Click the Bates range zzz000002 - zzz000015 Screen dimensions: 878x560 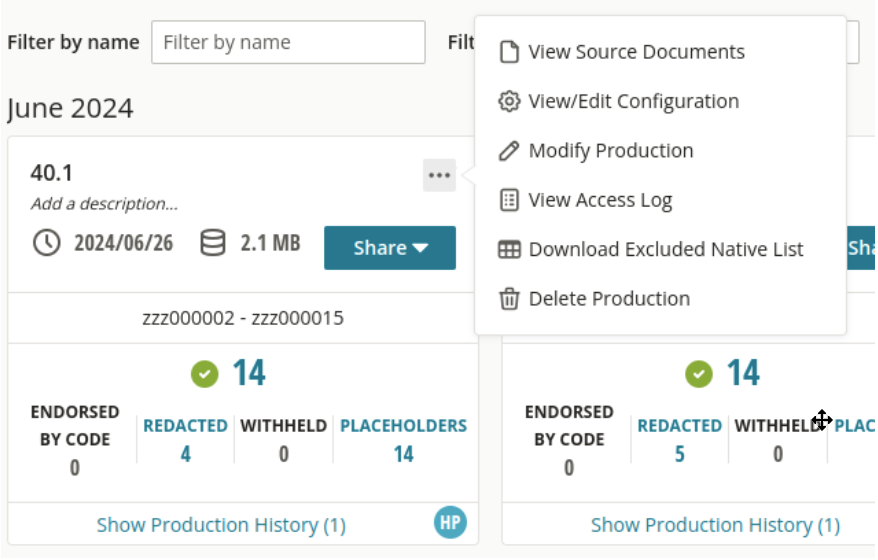point(243,318)
